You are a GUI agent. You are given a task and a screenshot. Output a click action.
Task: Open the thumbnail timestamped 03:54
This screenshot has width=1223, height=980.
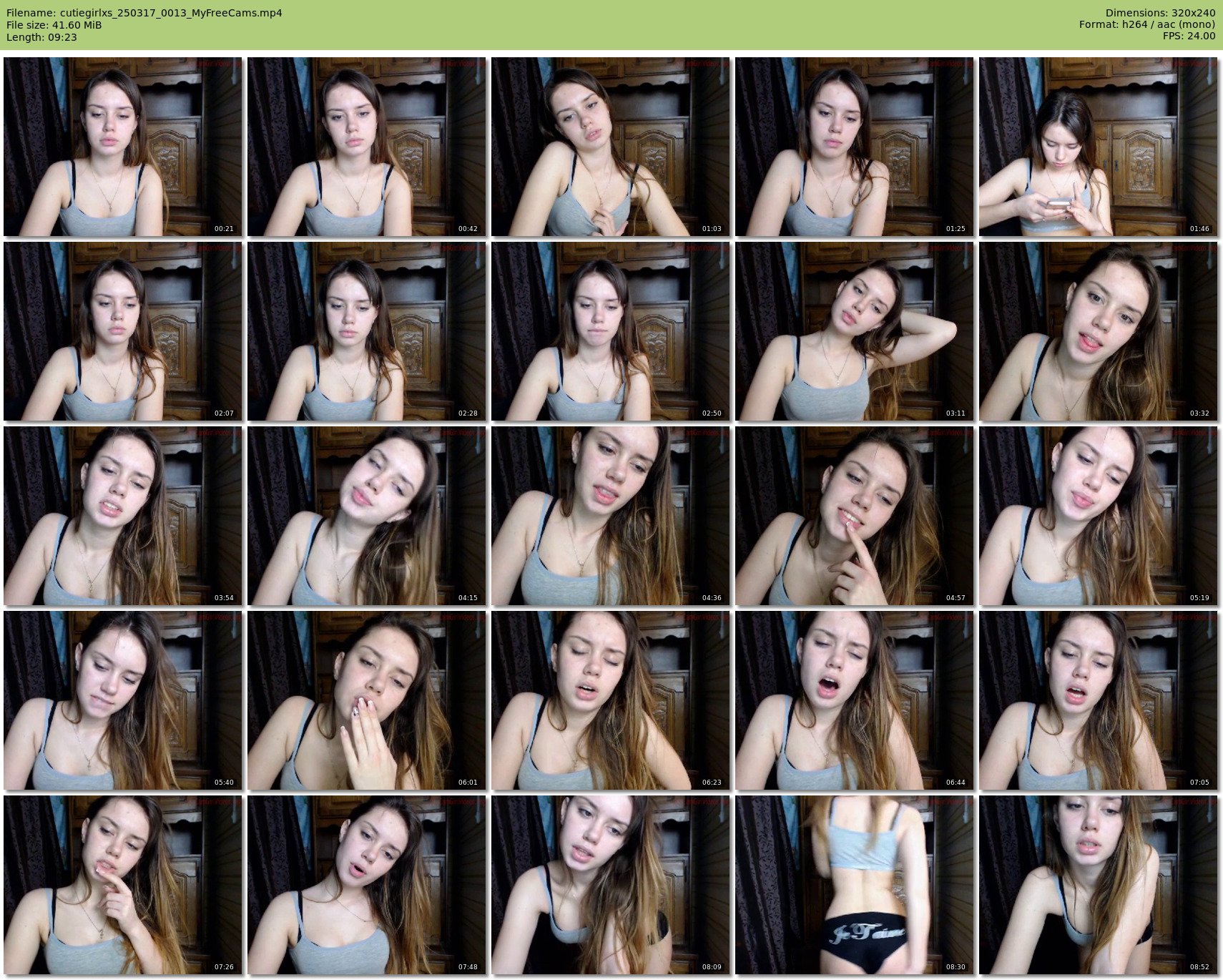(x=122, y=516)
